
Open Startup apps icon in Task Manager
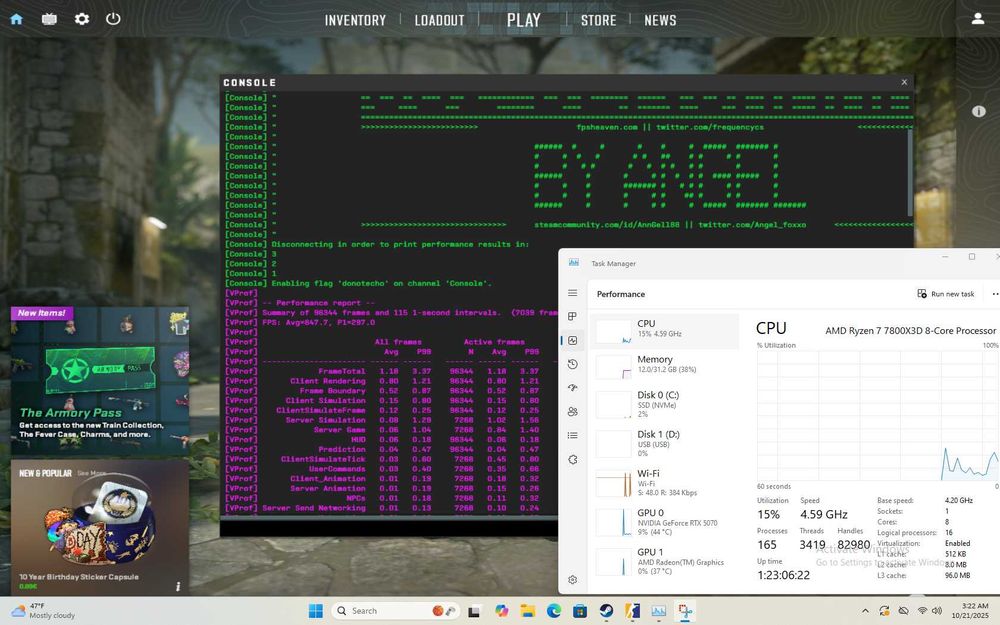click(x=573, y=388)
